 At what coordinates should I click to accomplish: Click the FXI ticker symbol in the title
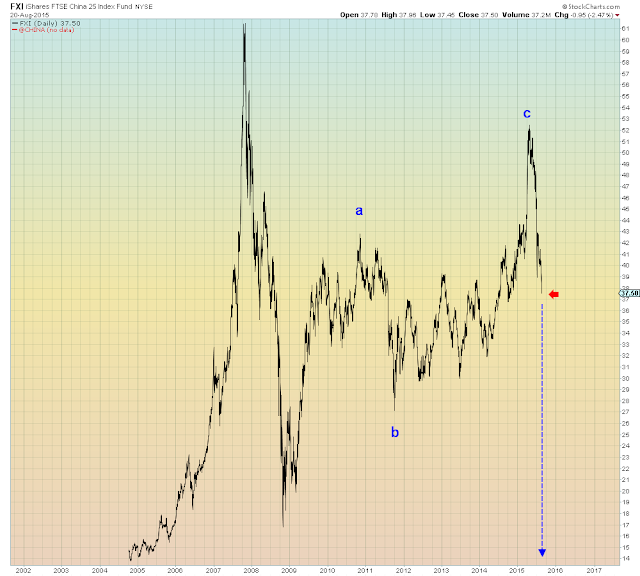17,6
